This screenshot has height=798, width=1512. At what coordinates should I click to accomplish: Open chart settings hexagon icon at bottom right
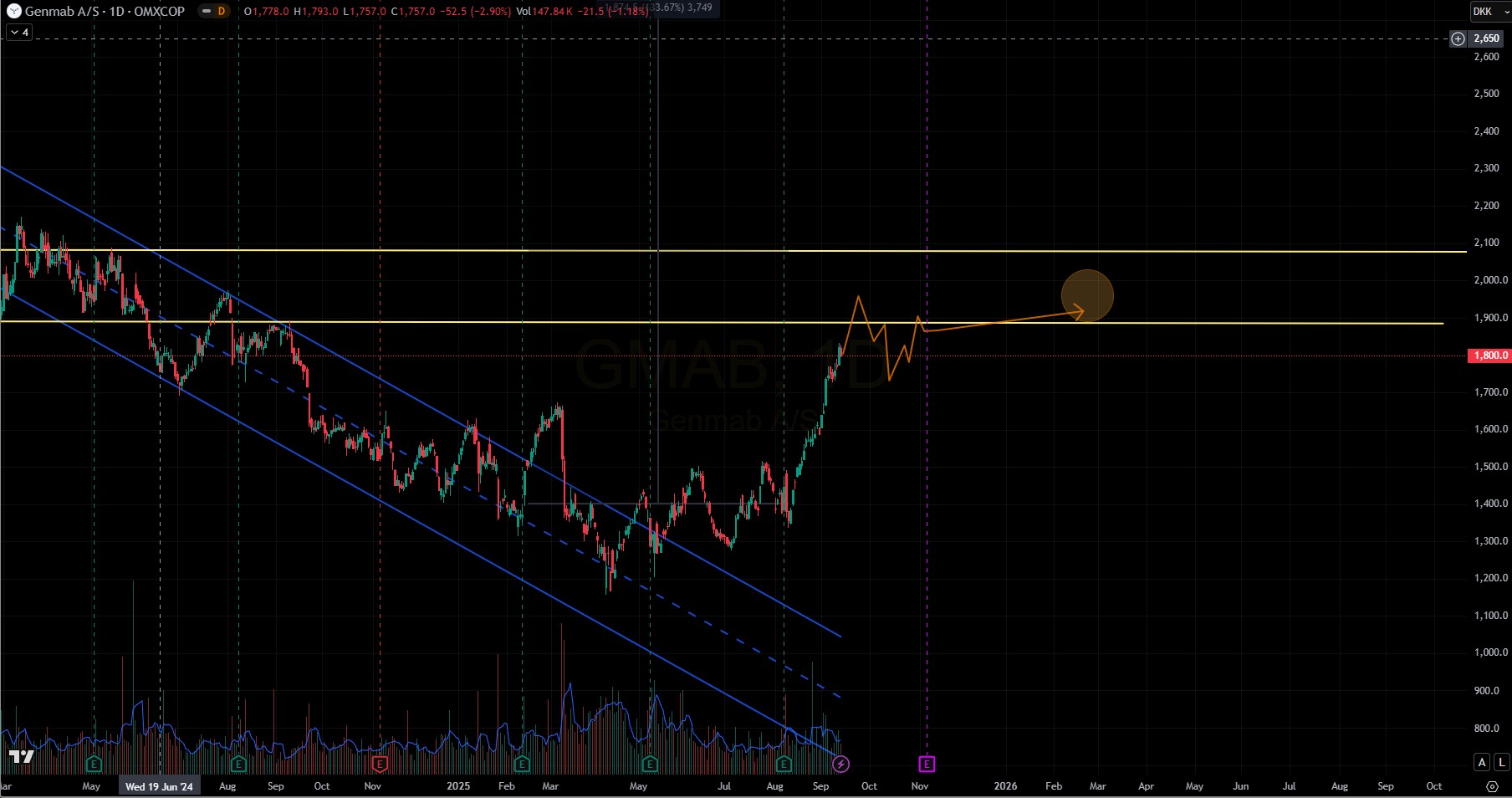1492,786
